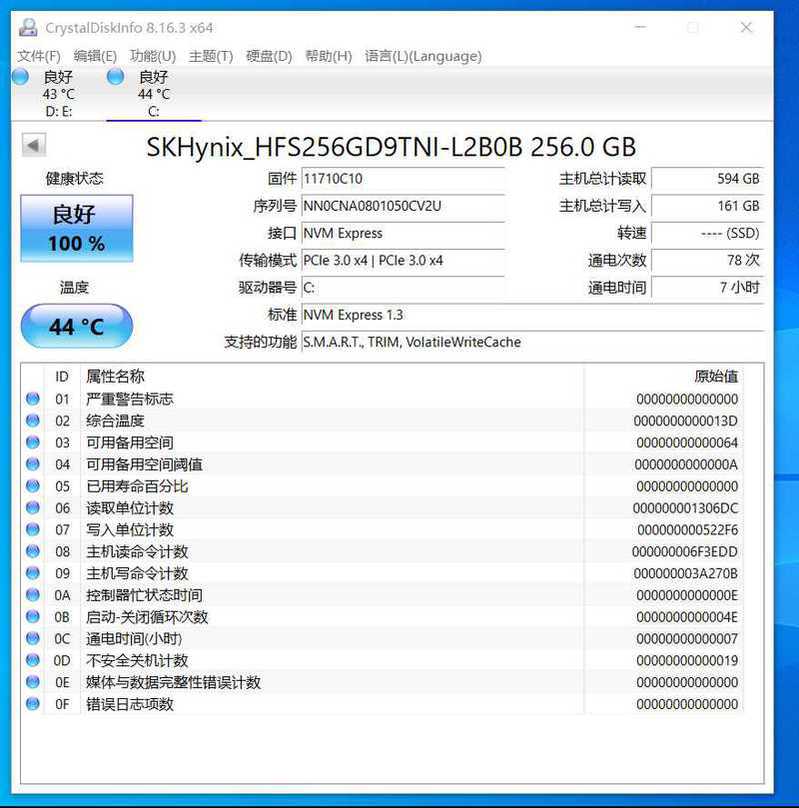Click status orb for C: disk
799x808 pixels.
point(115,76)
